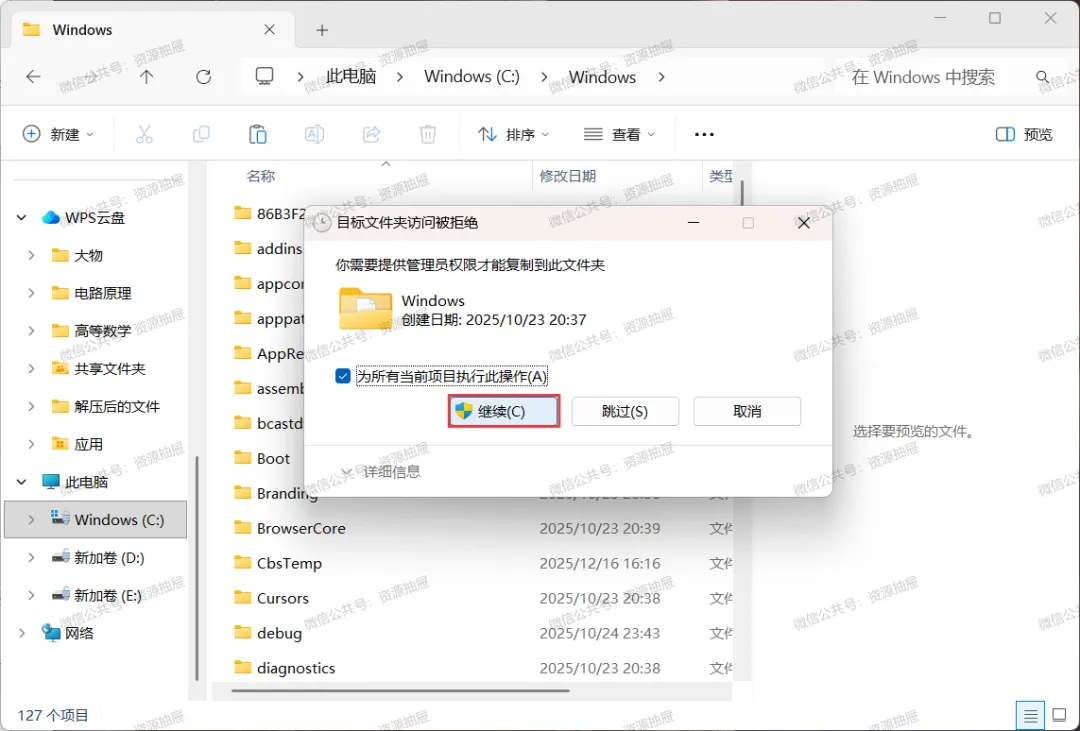Close the Windows tab
The height and width of the screenshot is (731, 1080).
click(269, 30)
